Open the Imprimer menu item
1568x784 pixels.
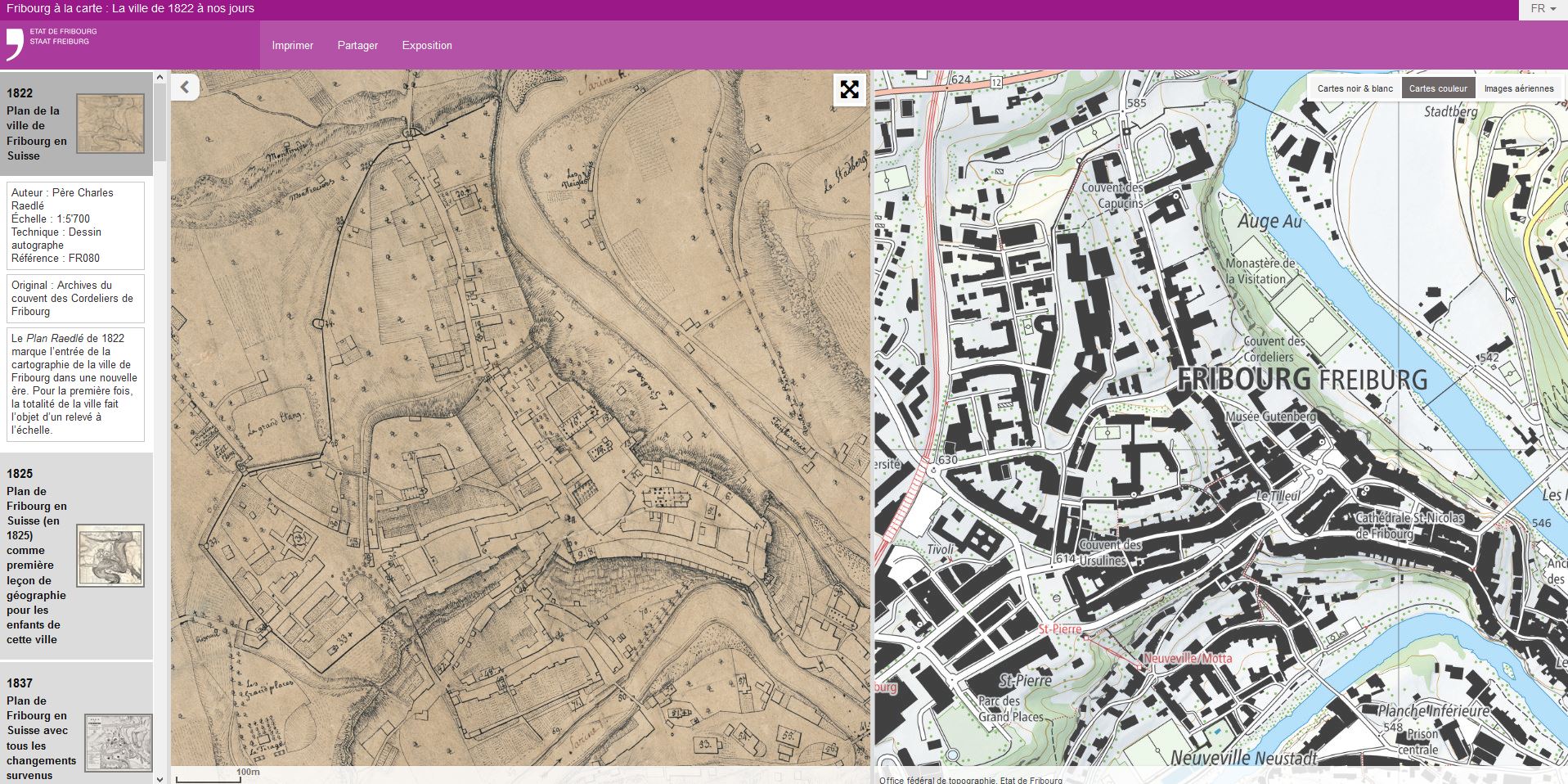click(292, 46)
